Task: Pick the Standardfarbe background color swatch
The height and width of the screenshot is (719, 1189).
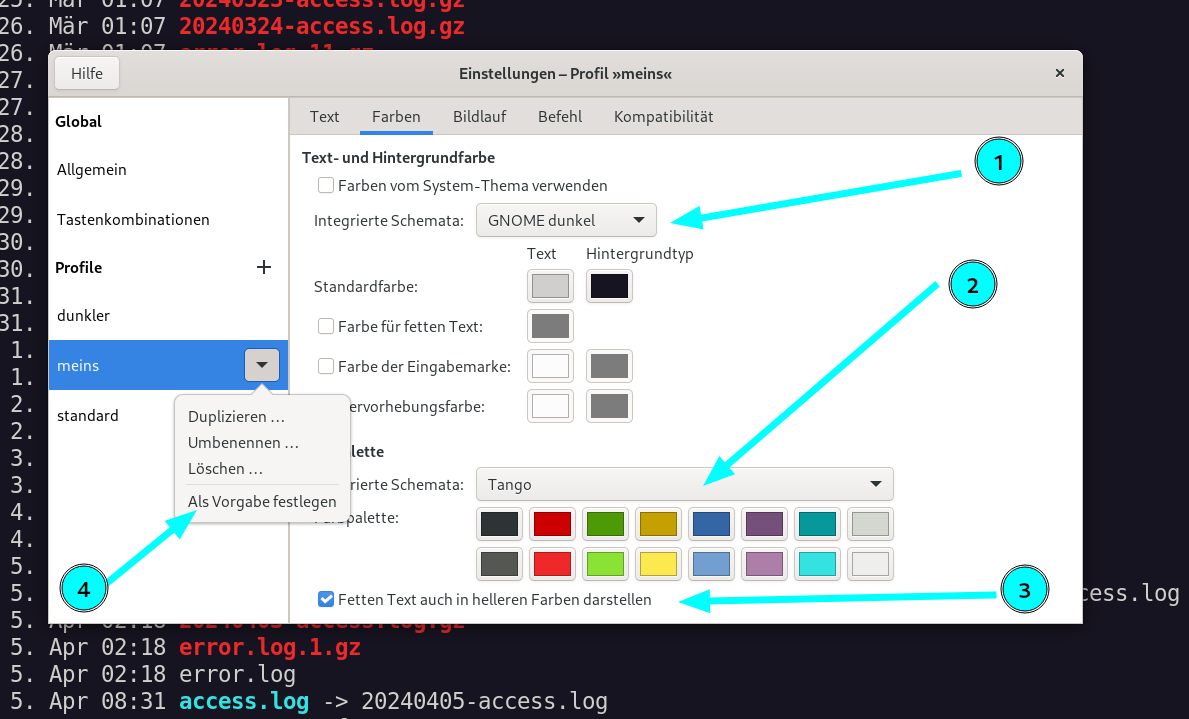Action: pyautogui.click(x=609, y=286)
